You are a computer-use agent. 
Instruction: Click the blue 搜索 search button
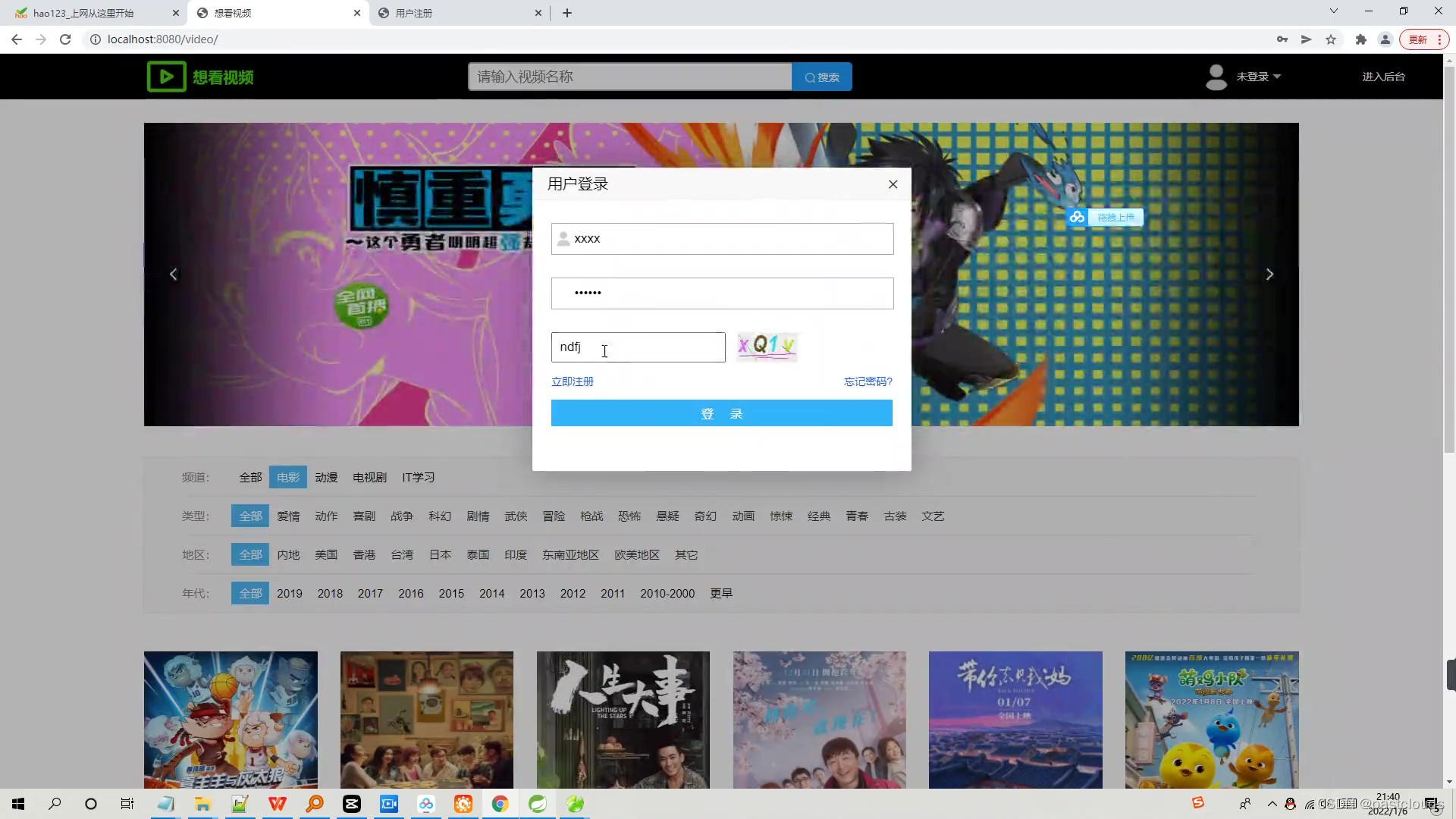click(821, 77)
